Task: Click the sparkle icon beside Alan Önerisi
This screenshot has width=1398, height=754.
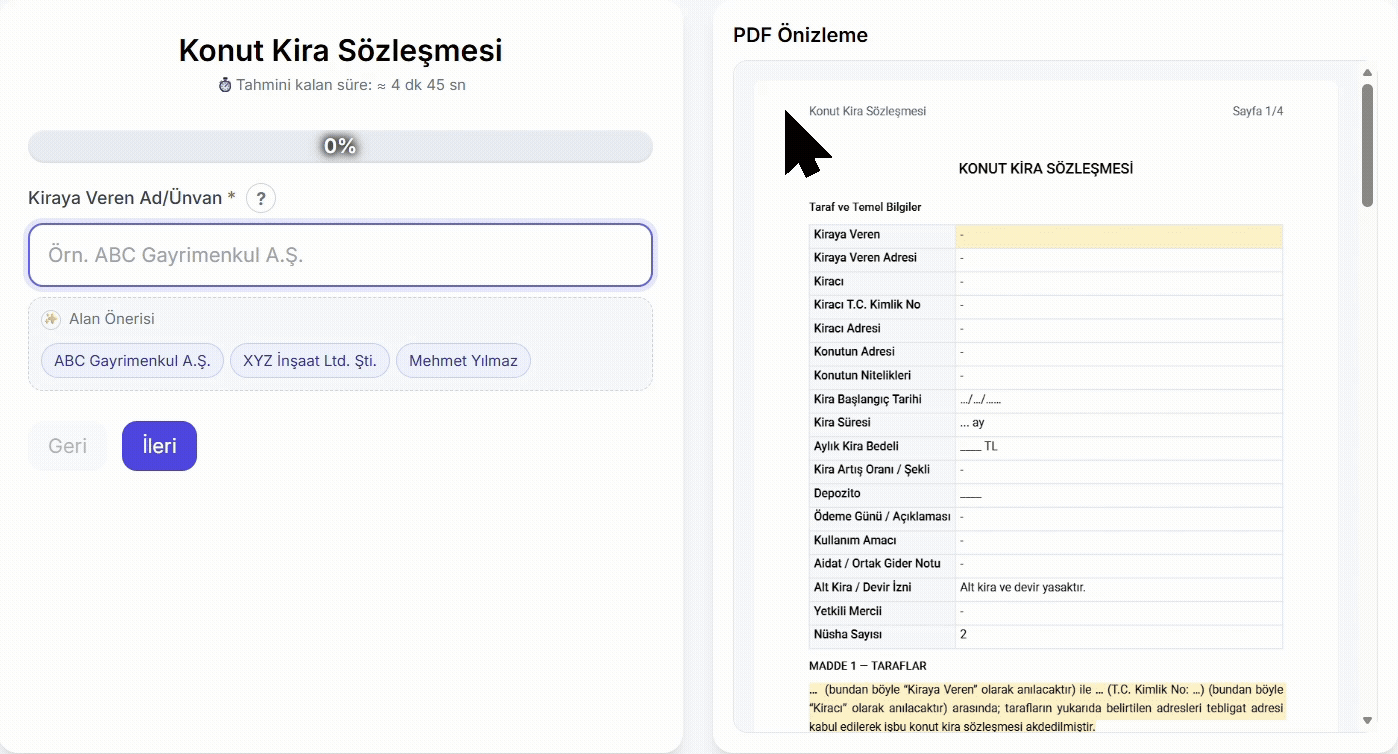Action: tap(51, 319)
